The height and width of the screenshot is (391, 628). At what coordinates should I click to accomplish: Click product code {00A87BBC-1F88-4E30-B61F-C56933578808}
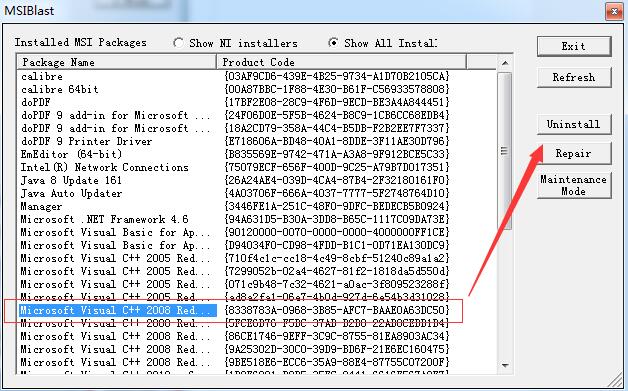coord(337,89)
